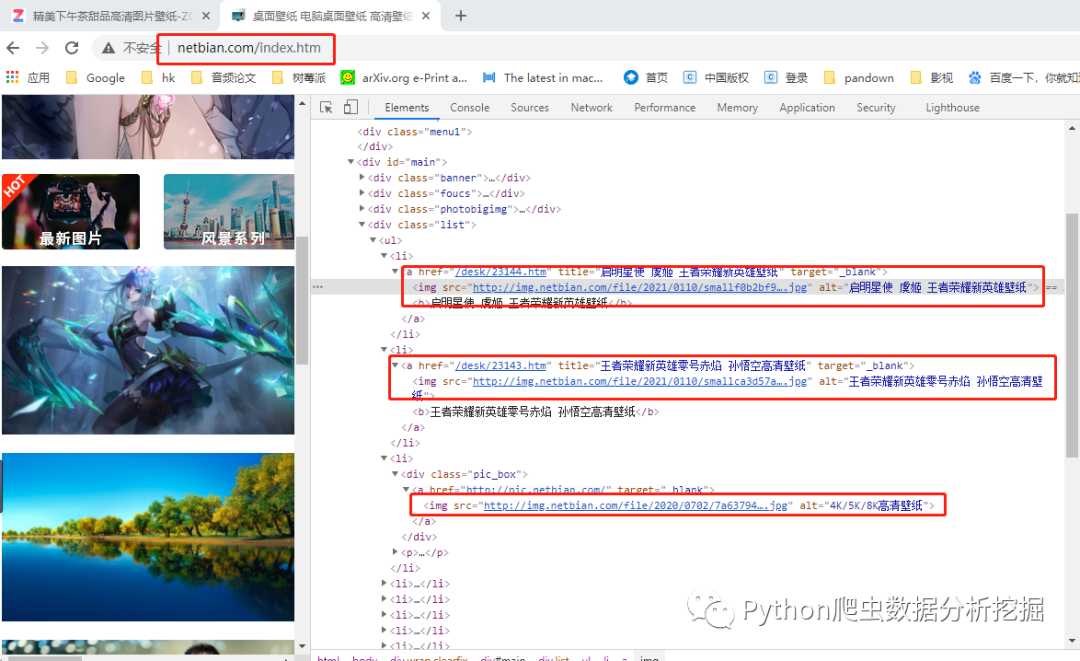The height and width of the screenshot is (661, 1080).
Task: Collapse the anchor node for /desk/23143.htm
Action: [x=395, y=366]
